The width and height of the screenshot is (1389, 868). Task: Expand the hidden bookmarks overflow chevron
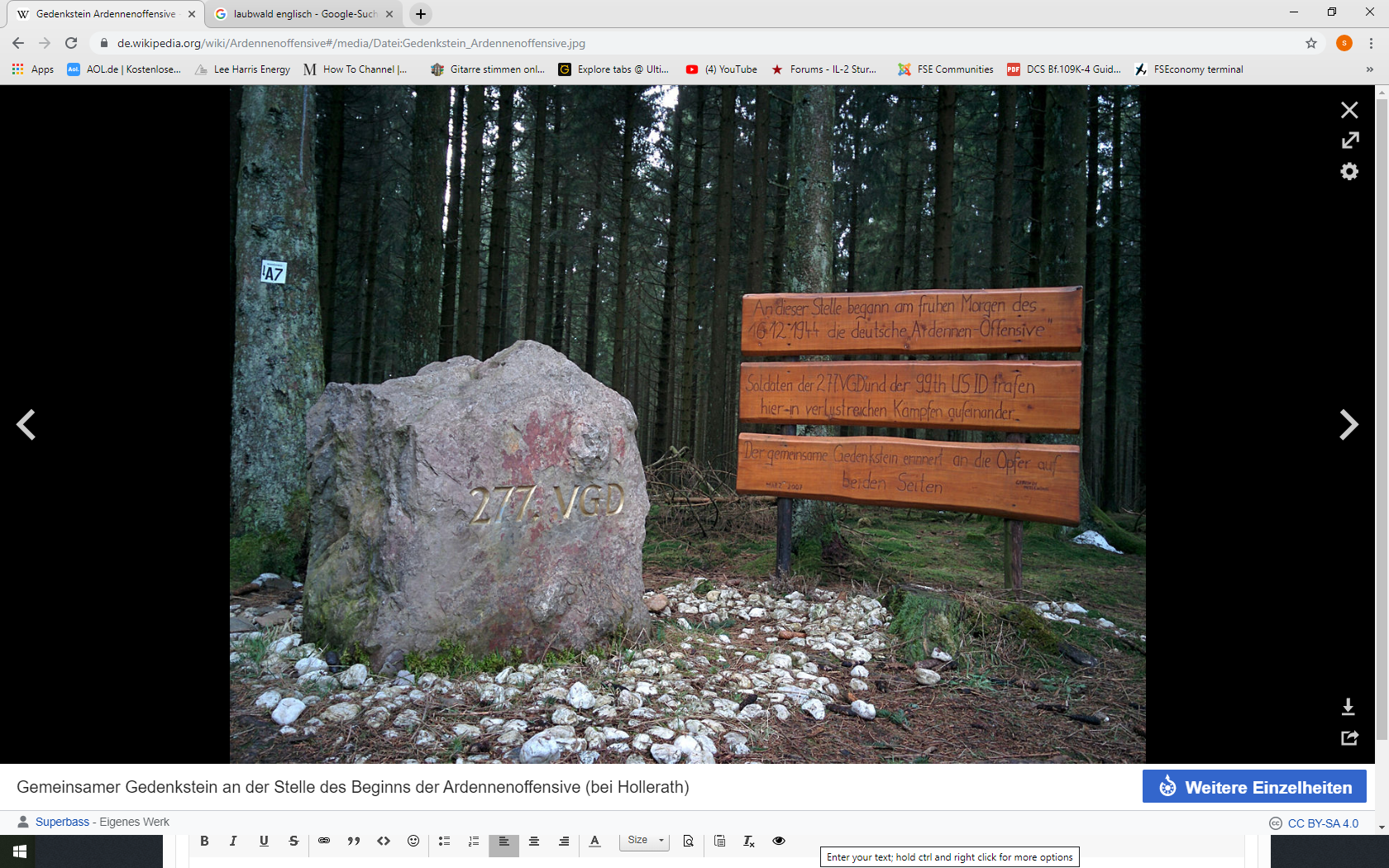point(1370,69)
